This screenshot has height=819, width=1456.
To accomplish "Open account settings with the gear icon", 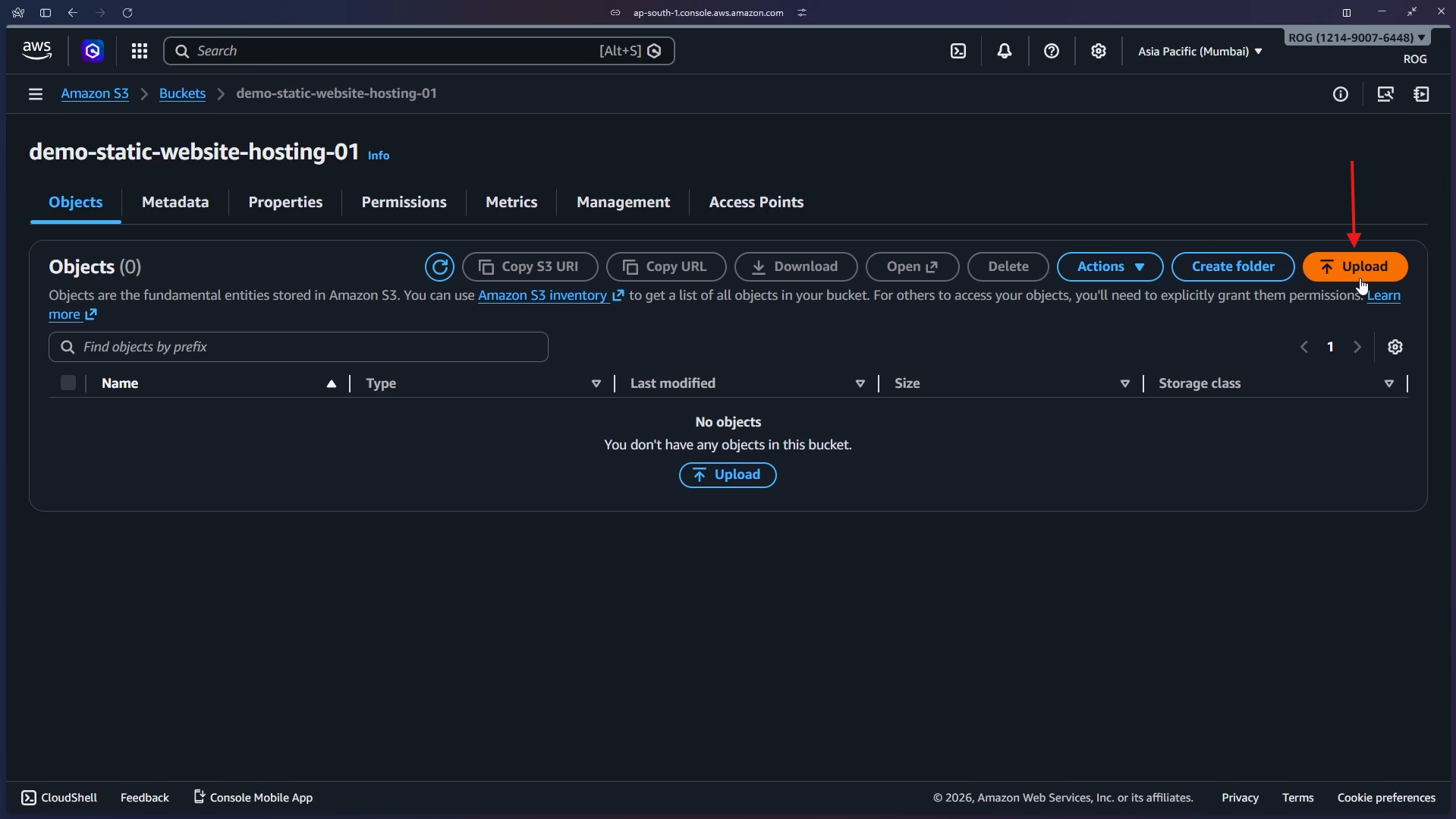I will click(1099, 51).
